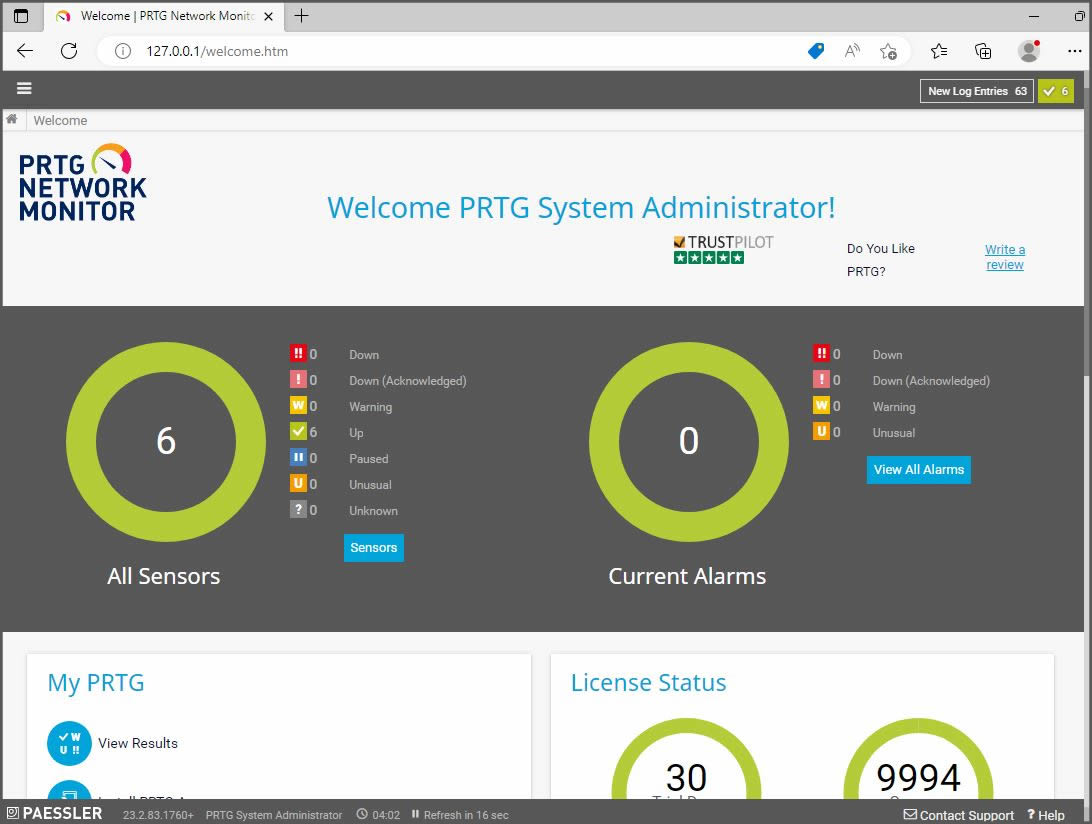Image resolution: width=1092 pixels, height=824 pixels.
Task: Click New Log Entries counter
Action: [975, 90]
